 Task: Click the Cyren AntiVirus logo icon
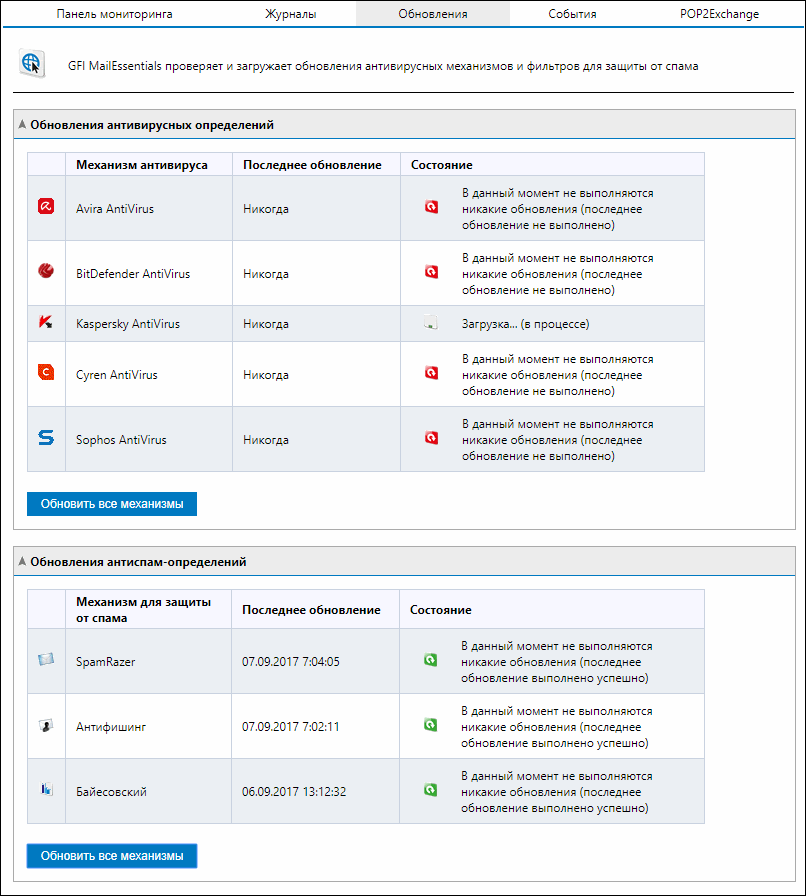coord(46,372)
